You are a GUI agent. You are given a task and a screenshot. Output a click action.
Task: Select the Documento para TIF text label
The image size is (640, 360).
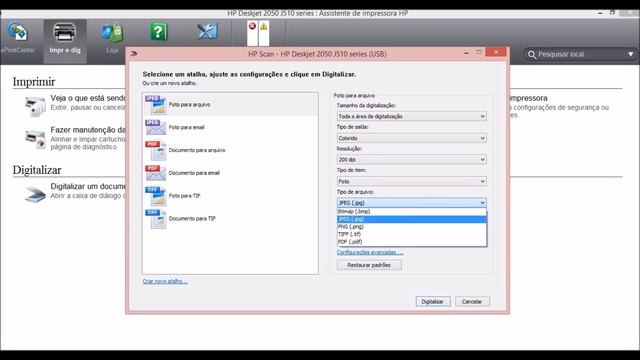(x=192, y=219)
